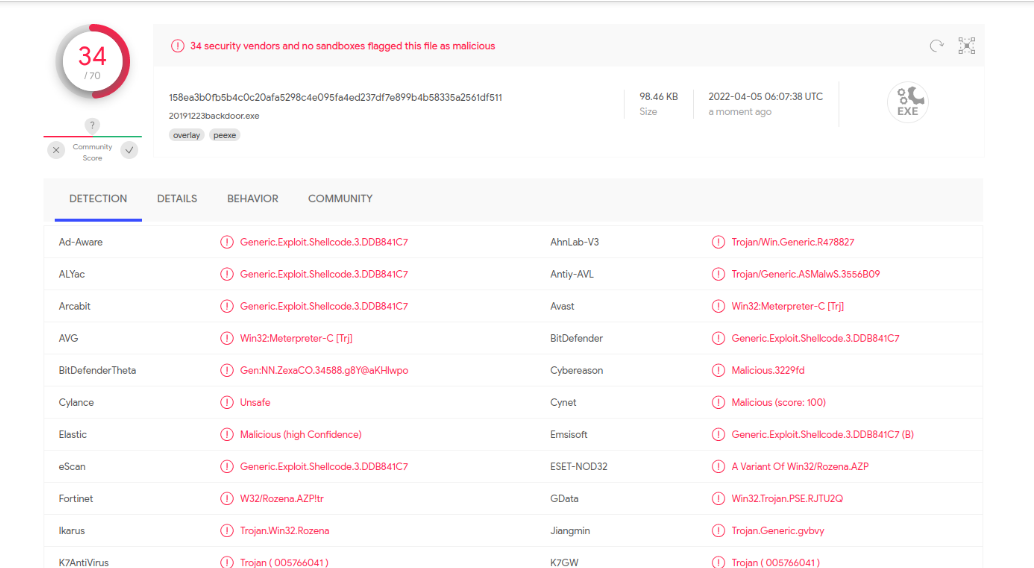Click the EXE file type icon

(x=908, y=102)
